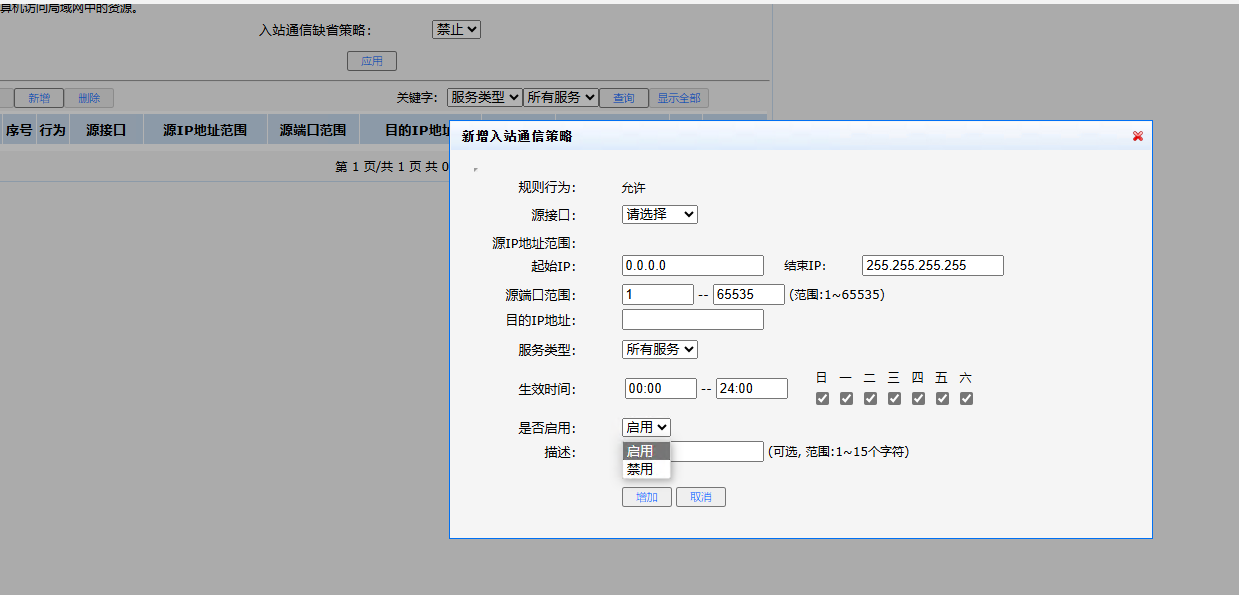
Task: Toggle the 二 (Tuesday) checkbox
Action: point(870,398)
